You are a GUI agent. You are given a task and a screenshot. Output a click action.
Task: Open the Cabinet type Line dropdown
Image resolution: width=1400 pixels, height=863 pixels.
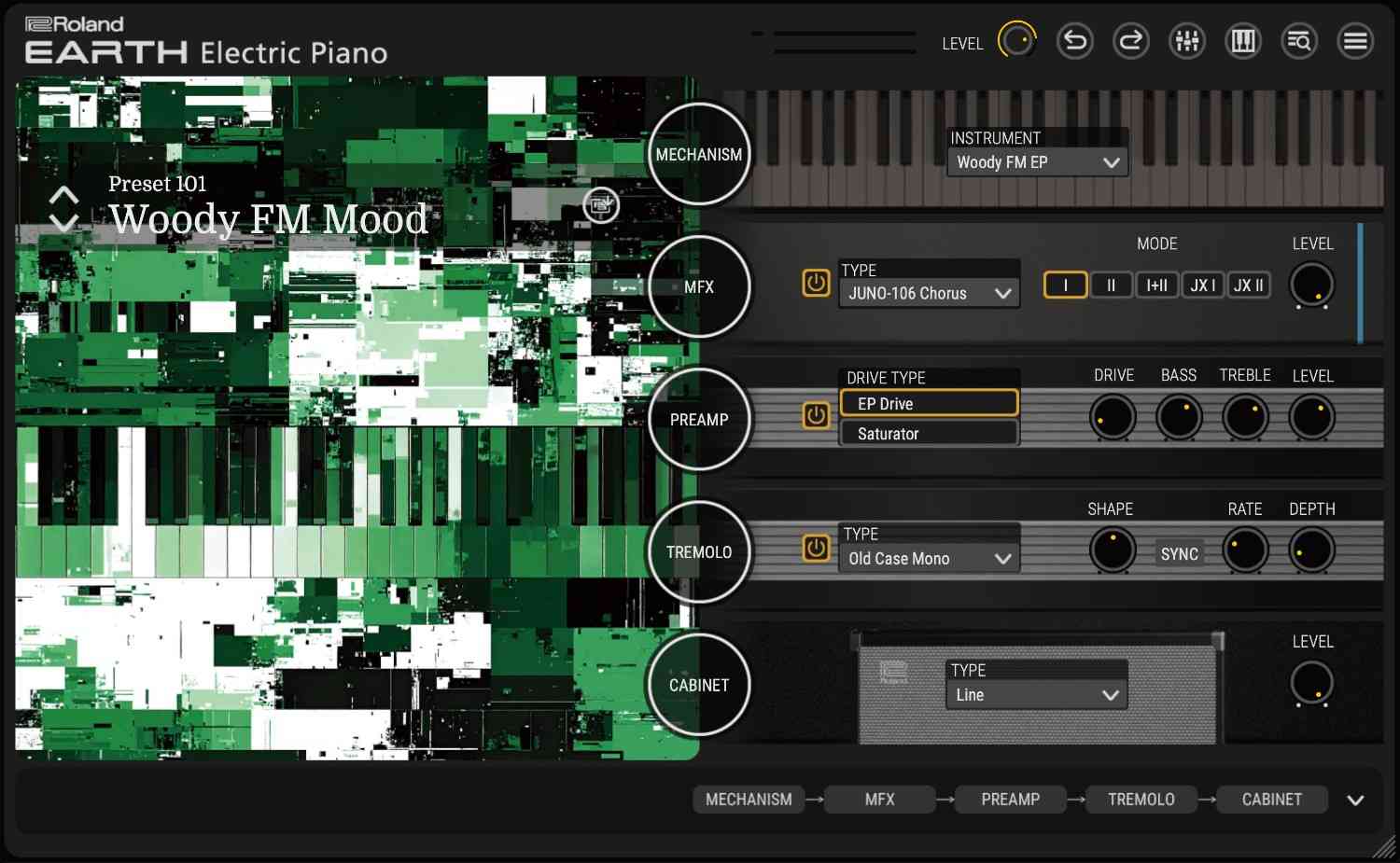click(x=1036, y=695)
